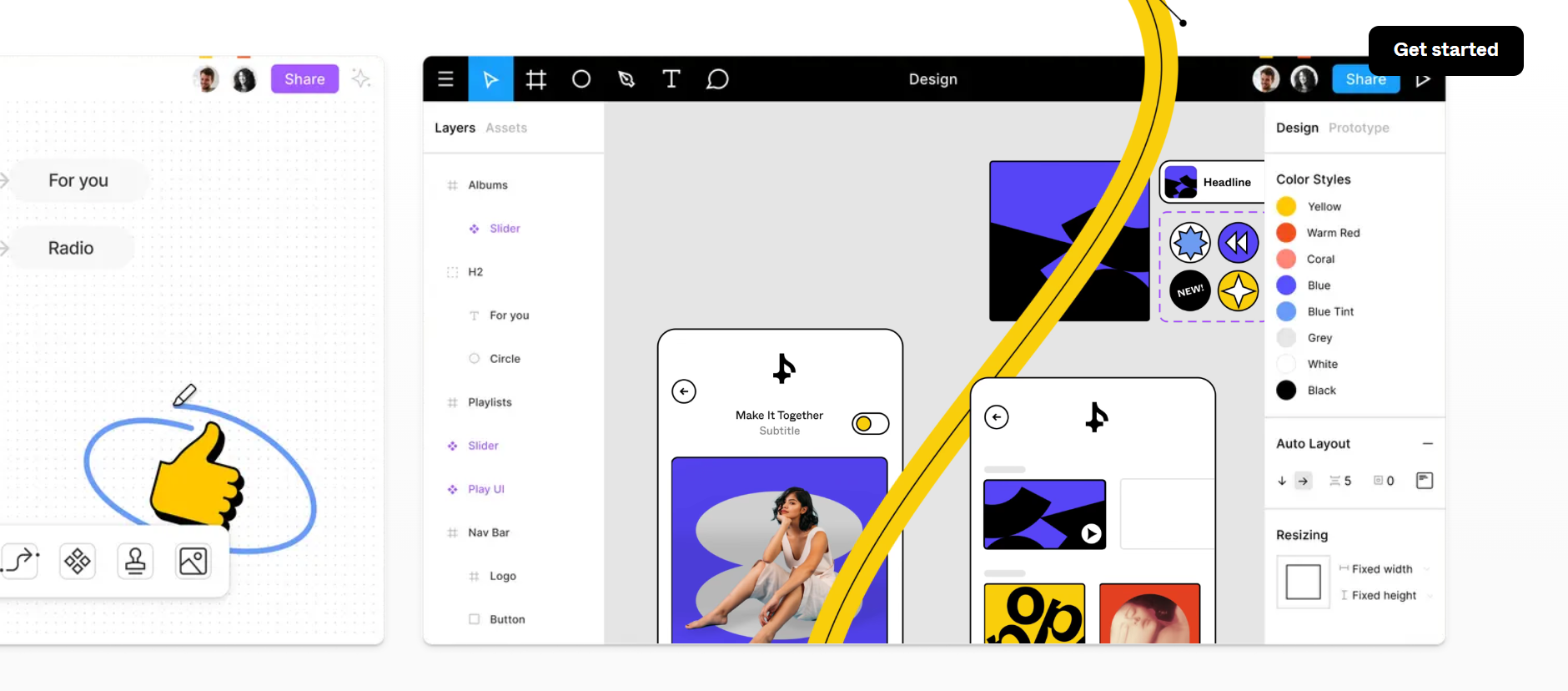Click the blue Share button in Design window
The height and width of the screenshot is (691, 1568).
[x=1366, y=79]
